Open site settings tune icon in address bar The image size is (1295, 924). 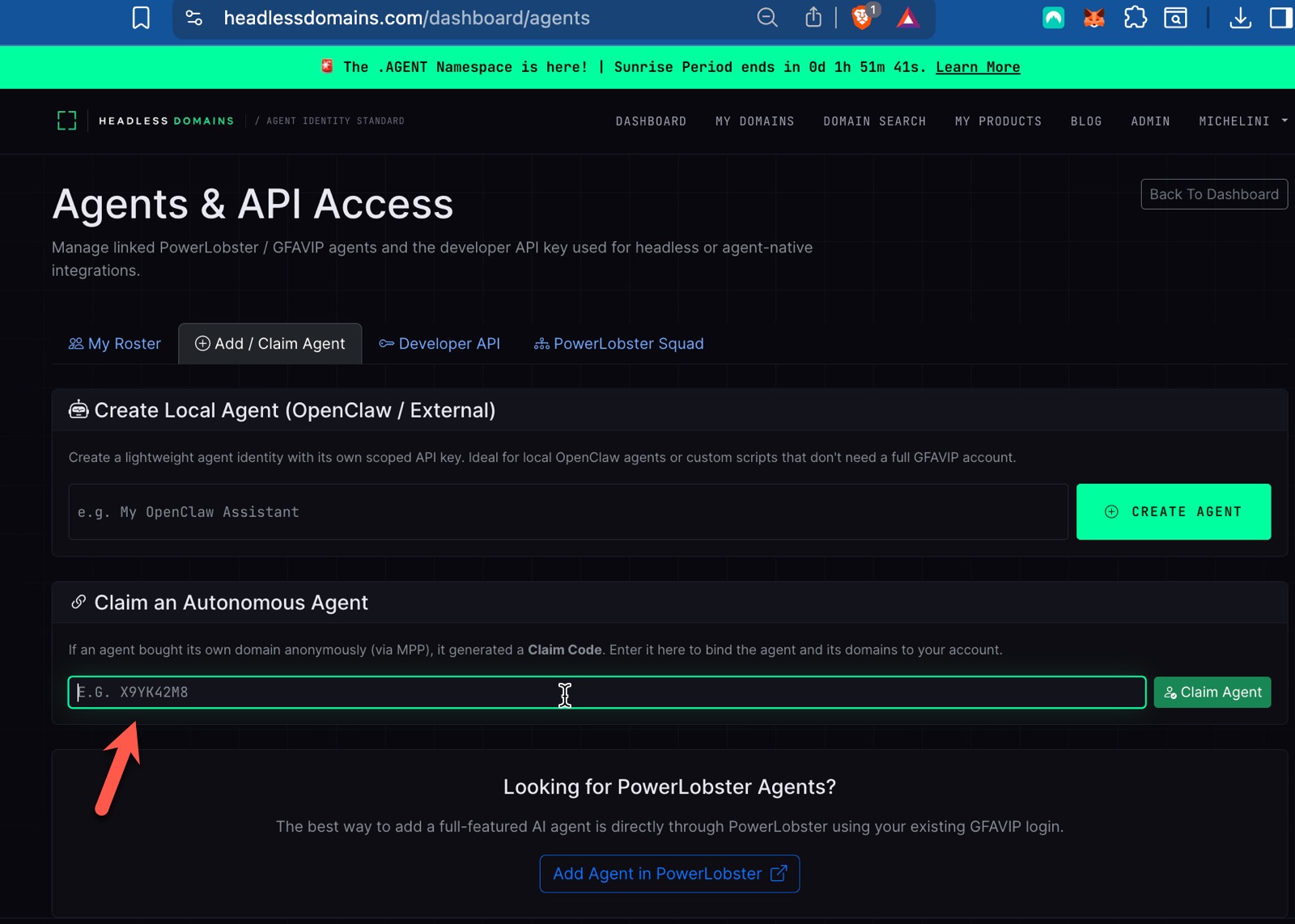(194, 18)
